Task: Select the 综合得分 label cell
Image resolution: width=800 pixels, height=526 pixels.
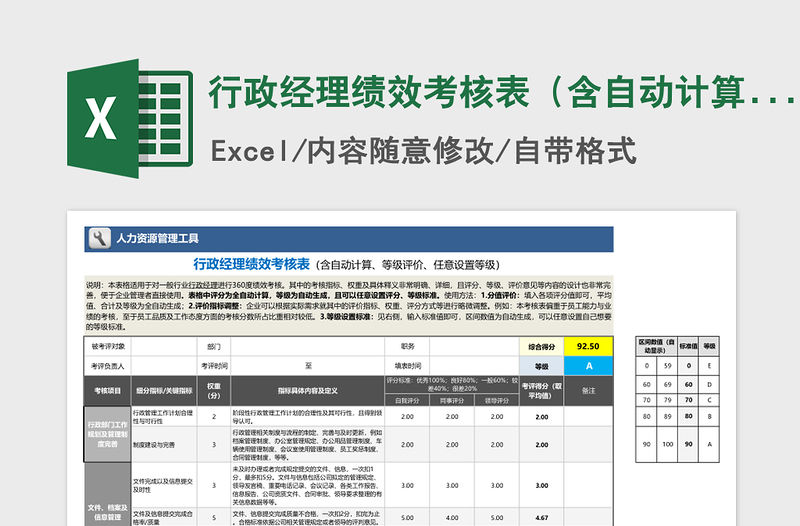Action: [541, 347]
